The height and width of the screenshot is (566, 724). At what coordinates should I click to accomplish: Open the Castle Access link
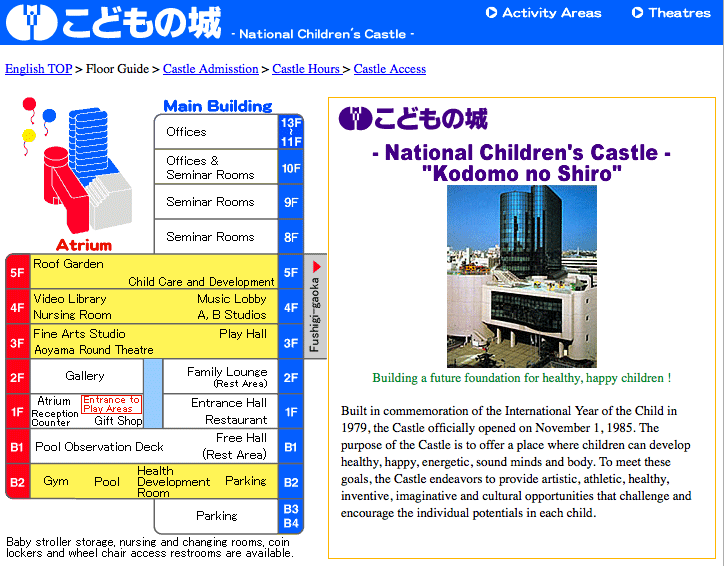pos(390,69)
